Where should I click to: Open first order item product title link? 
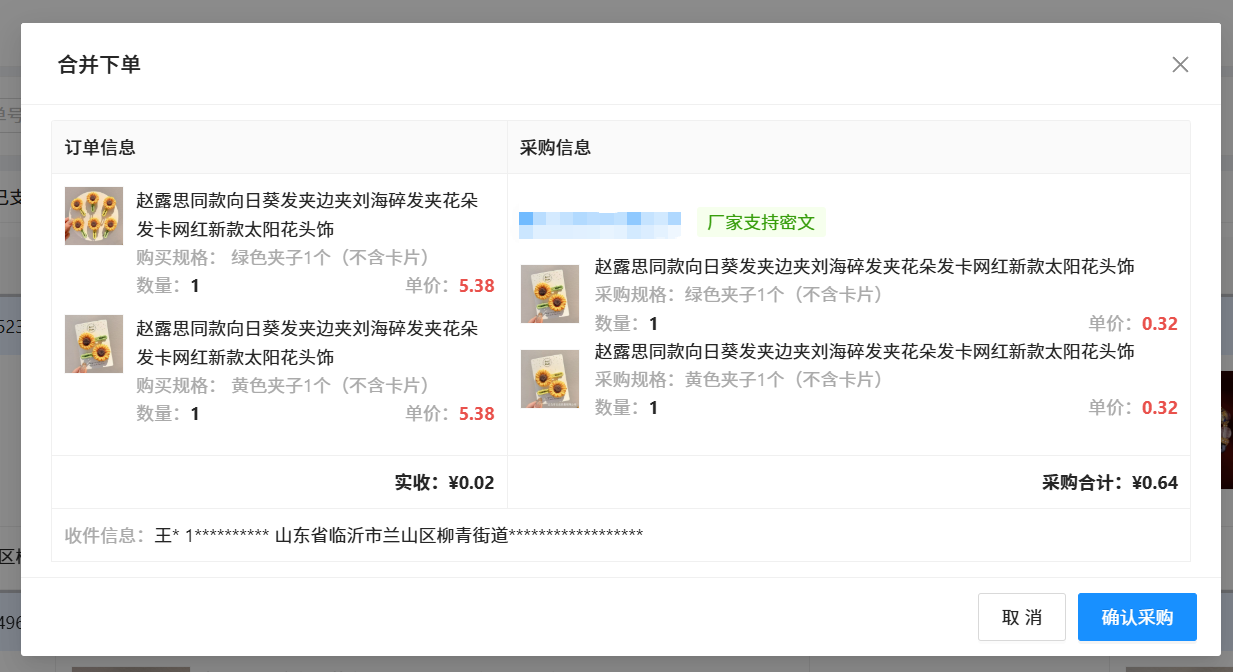[x=307, y=214]
